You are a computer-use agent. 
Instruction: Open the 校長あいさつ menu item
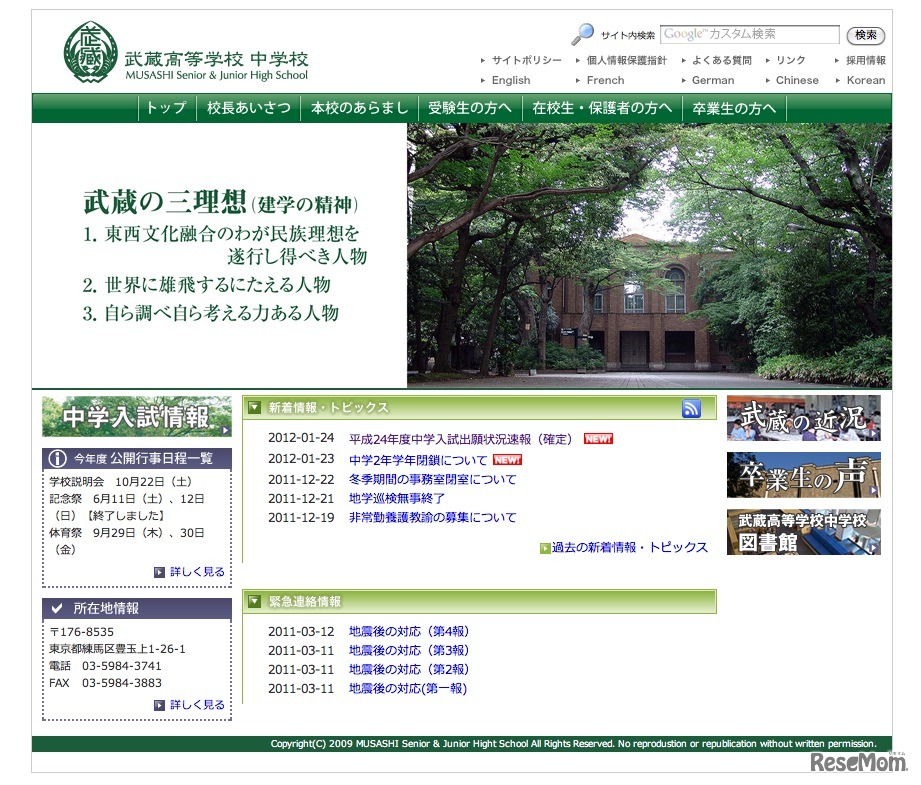point(248,108)
